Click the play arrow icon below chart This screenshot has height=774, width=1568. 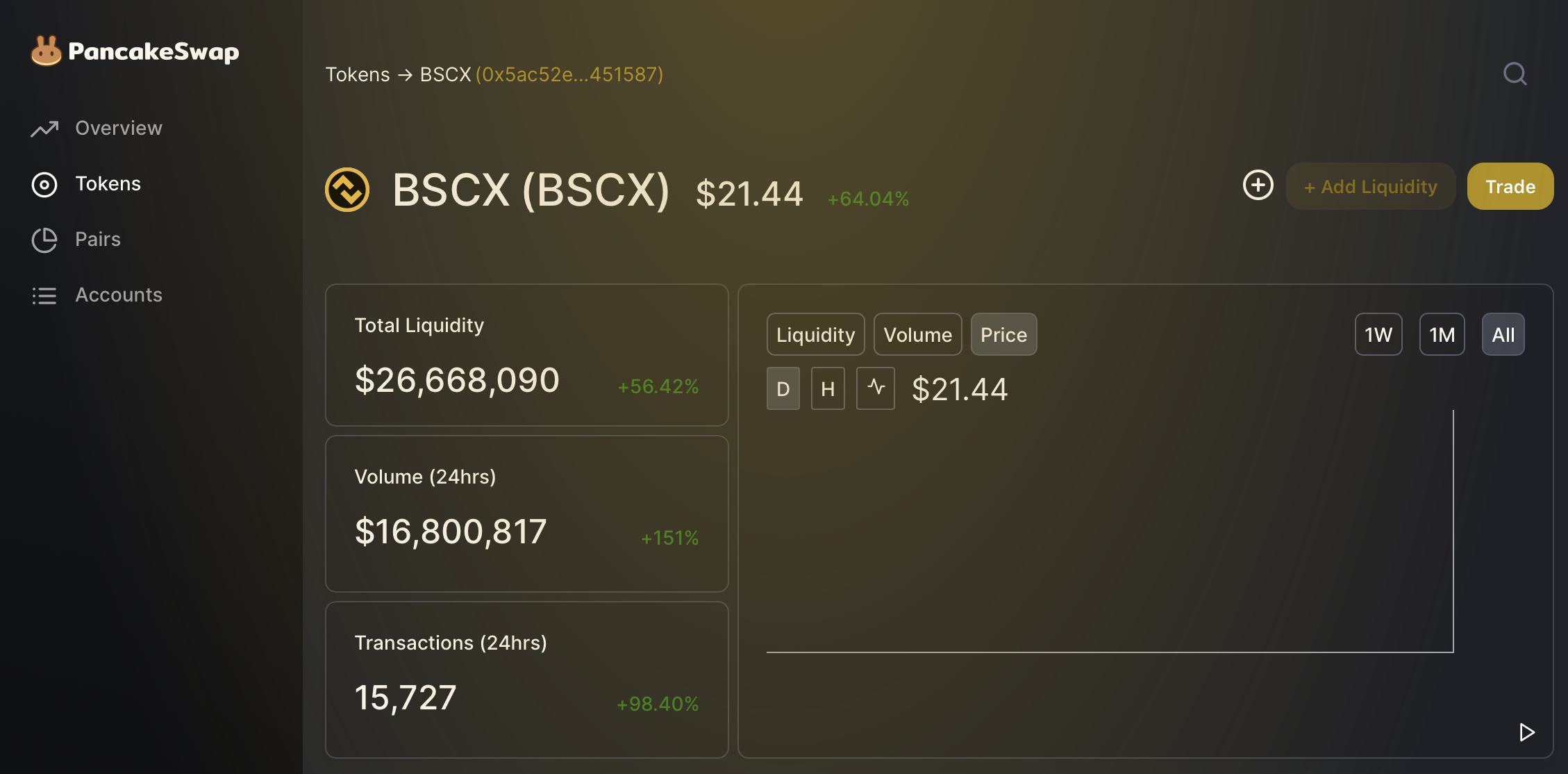(1526, 732)
